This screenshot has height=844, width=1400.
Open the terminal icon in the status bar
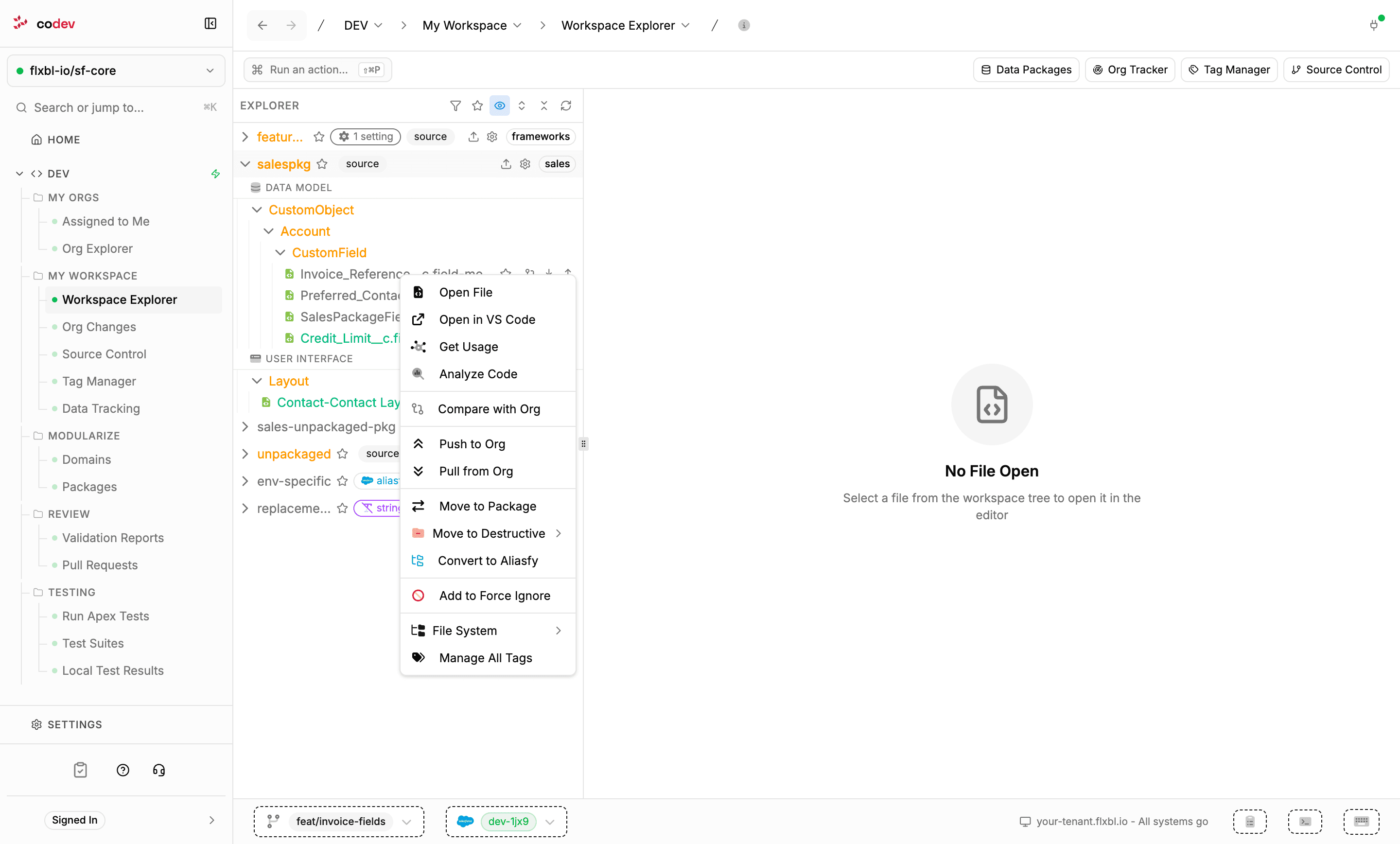1305,821
